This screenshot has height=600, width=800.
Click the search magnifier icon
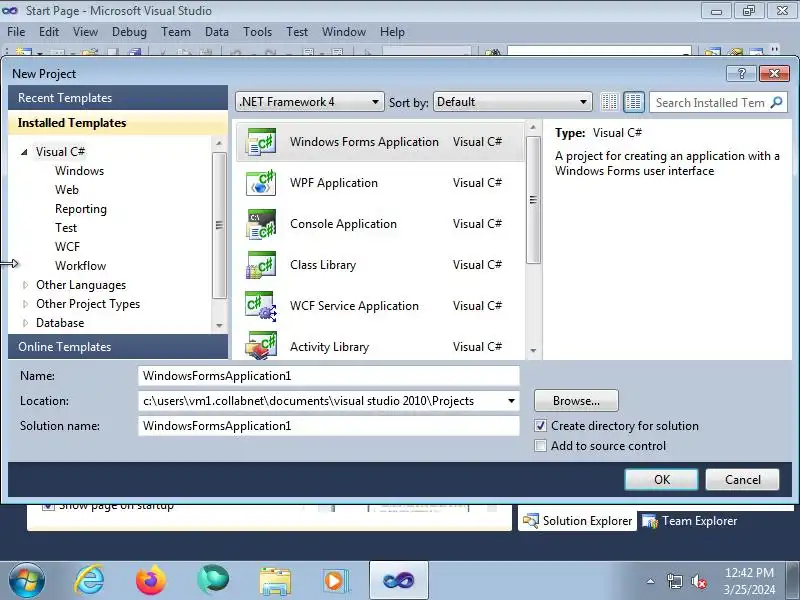pyautogui.click(x=776, y=103)
